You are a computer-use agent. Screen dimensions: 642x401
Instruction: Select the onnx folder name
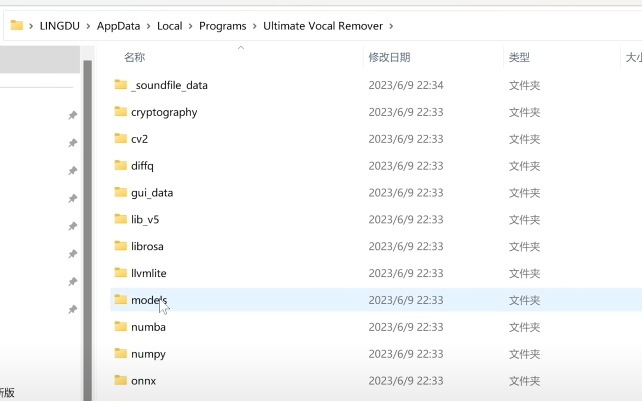[144, 381]
